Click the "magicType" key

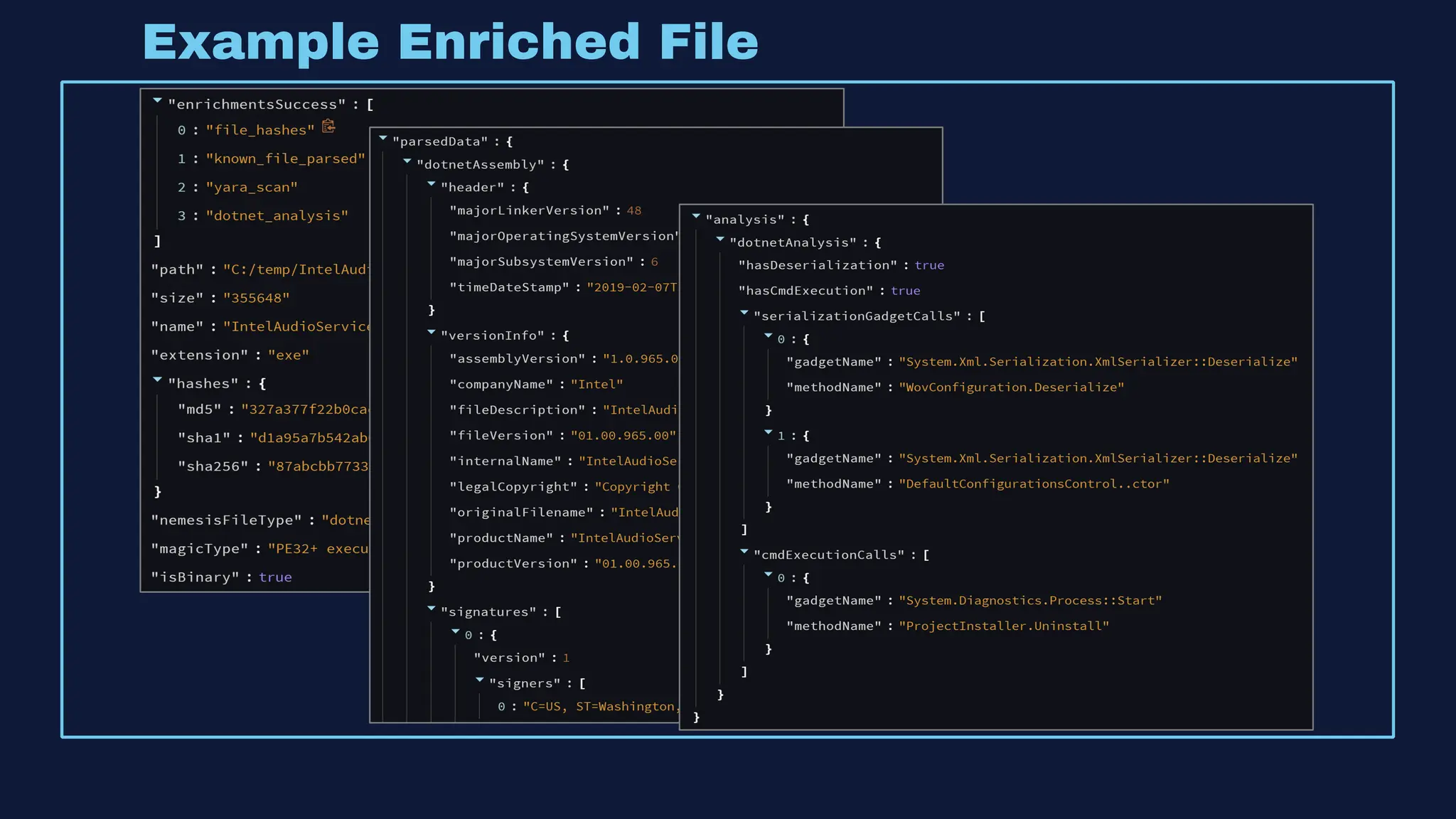pyautogui.click(x=200, y=548)
